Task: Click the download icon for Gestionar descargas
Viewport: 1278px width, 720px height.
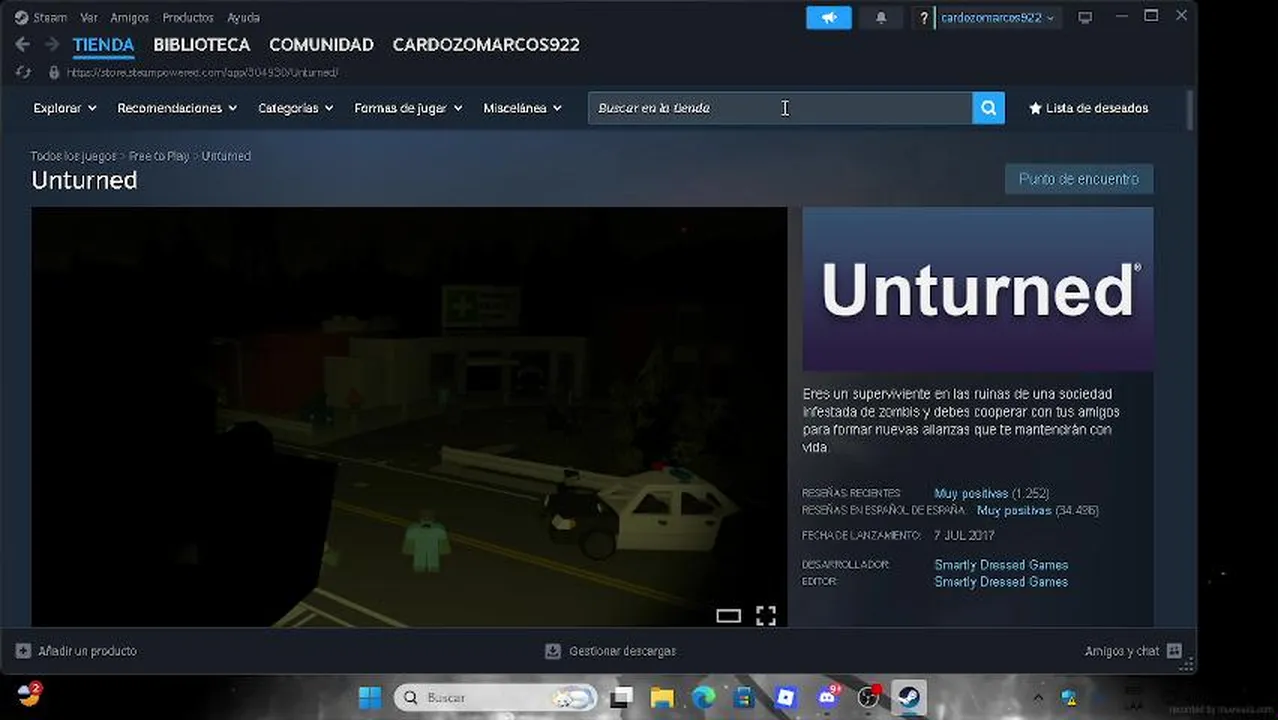Action: click(x=553, y=651)
